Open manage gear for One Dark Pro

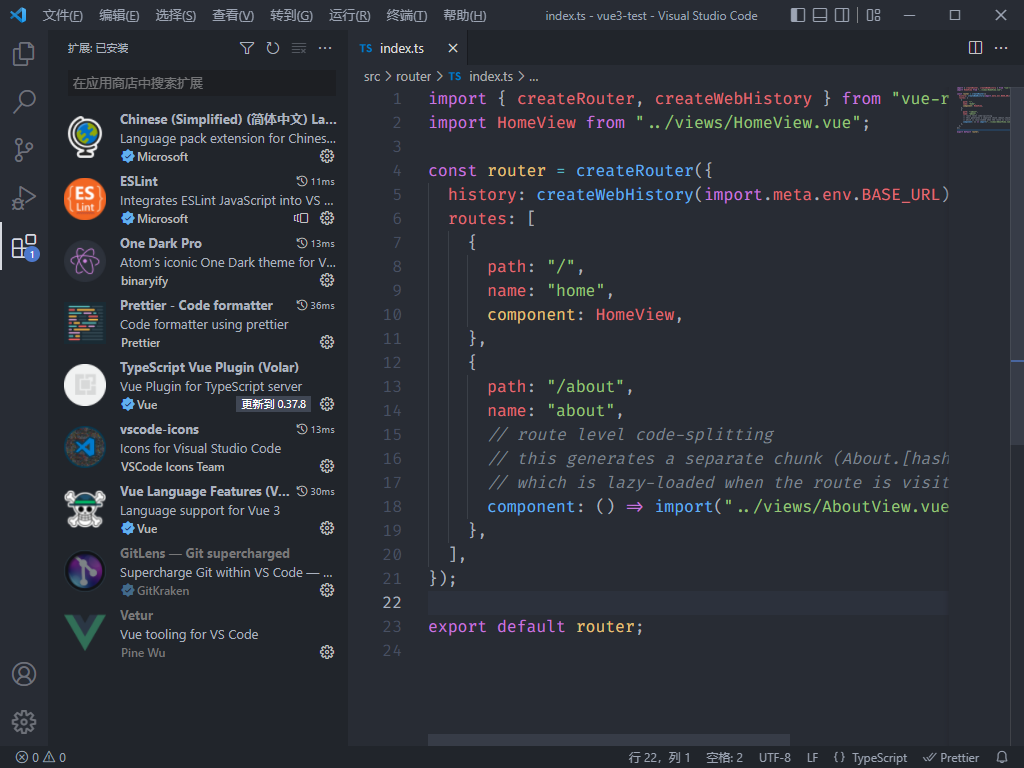pos(327,280)
